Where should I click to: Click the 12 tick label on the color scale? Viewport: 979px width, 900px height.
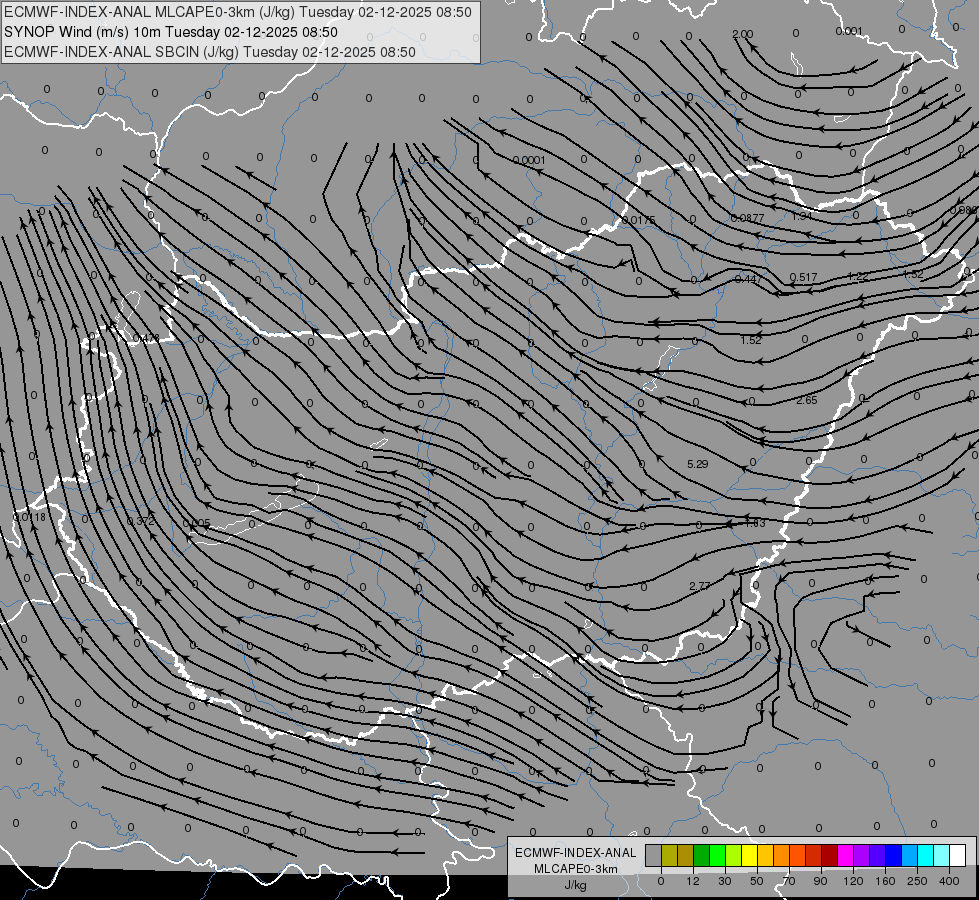pyautogui.click(x=693, y=881)
